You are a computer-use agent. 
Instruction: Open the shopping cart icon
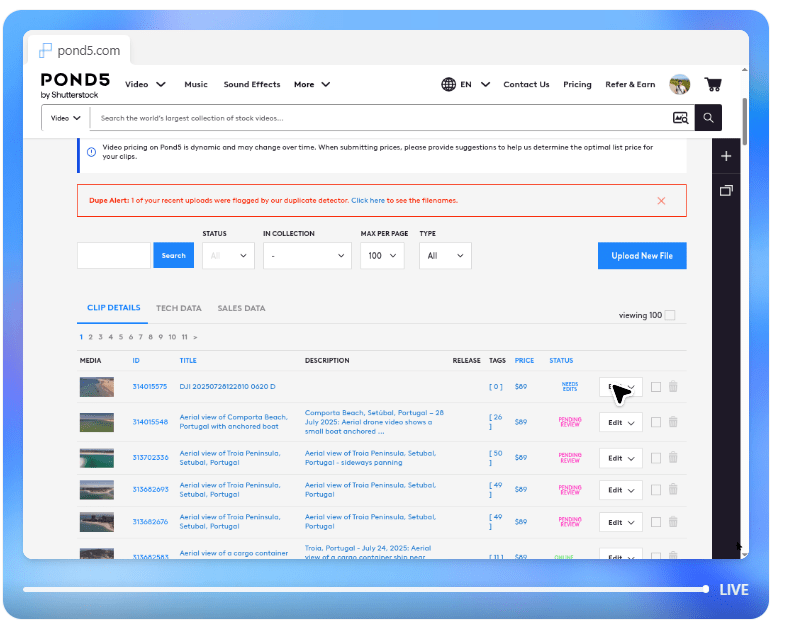(x=712, y=85)
